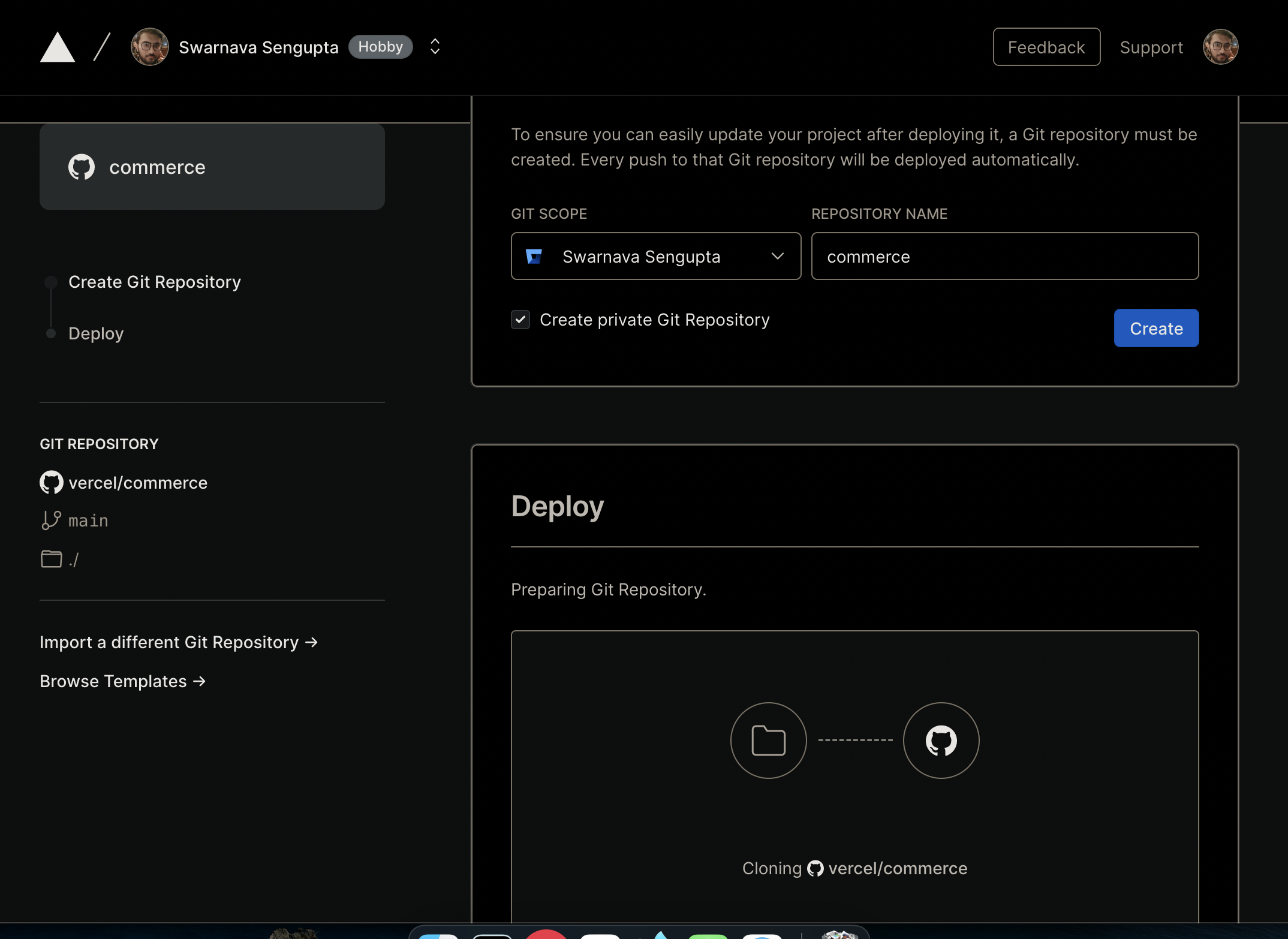The image size is (1288, 939).
Task: Uncheck Create private Git Repository
Action: (520, 320)
